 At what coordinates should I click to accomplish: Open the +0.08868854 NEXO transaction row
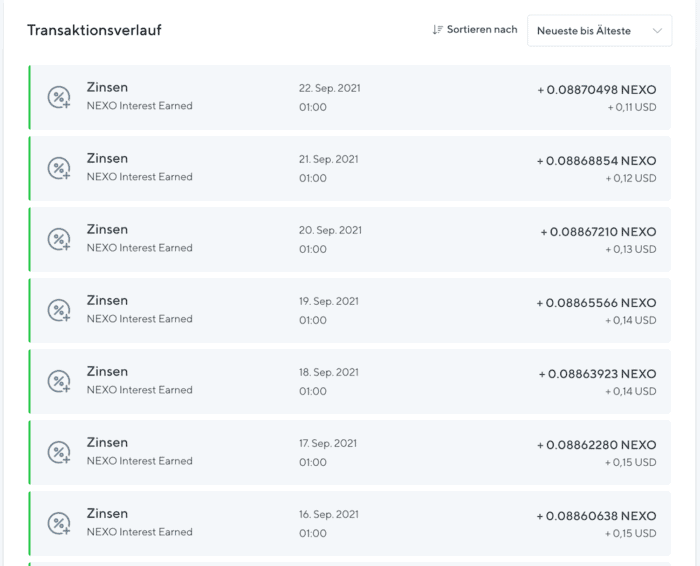(350, 168)
